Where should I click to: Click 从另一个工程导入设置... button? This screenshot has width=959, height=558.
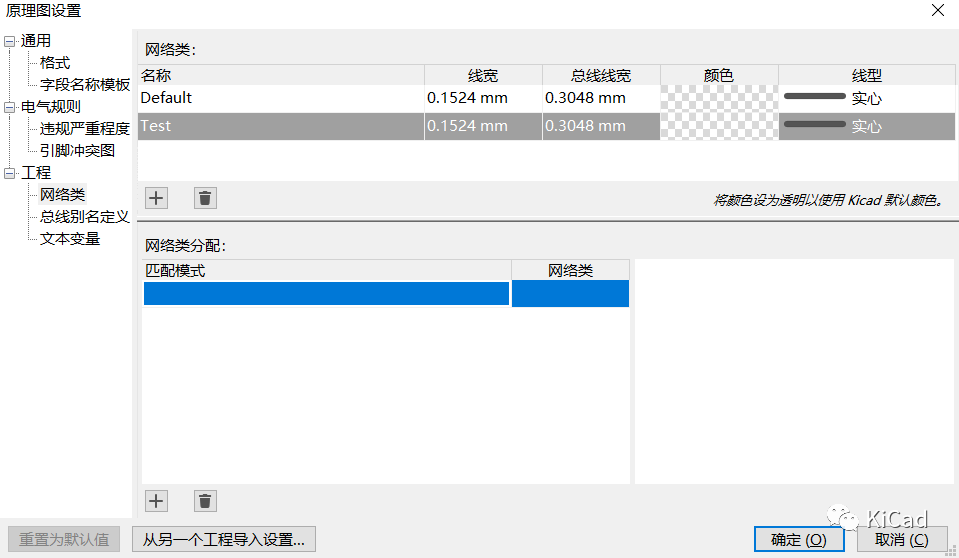click(224, 540)
